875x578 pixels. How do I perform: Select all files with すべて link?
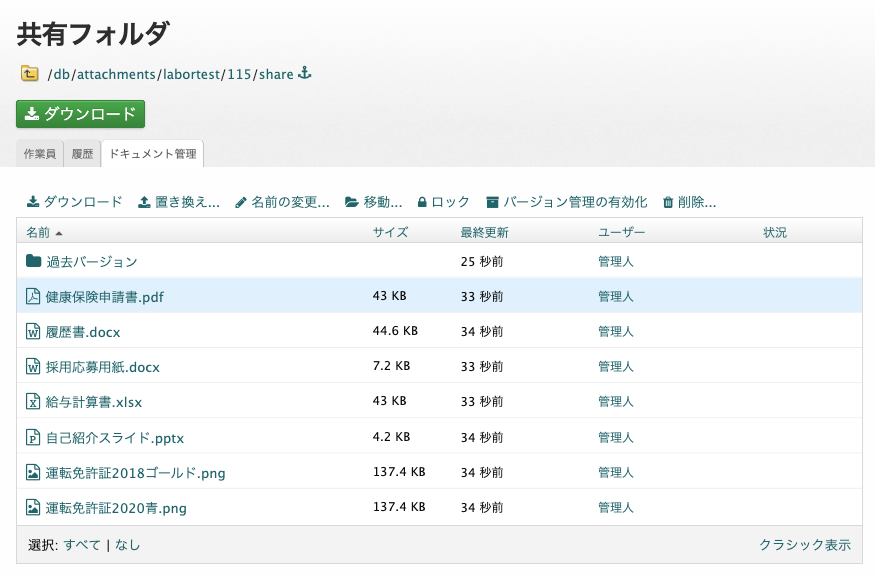click(x=82, y=545)
